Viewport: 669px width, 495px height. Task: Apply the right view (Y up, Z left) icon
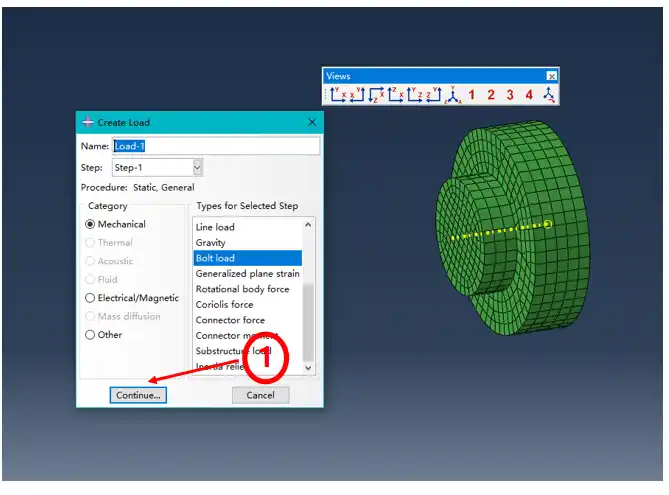tap(433, 95)
